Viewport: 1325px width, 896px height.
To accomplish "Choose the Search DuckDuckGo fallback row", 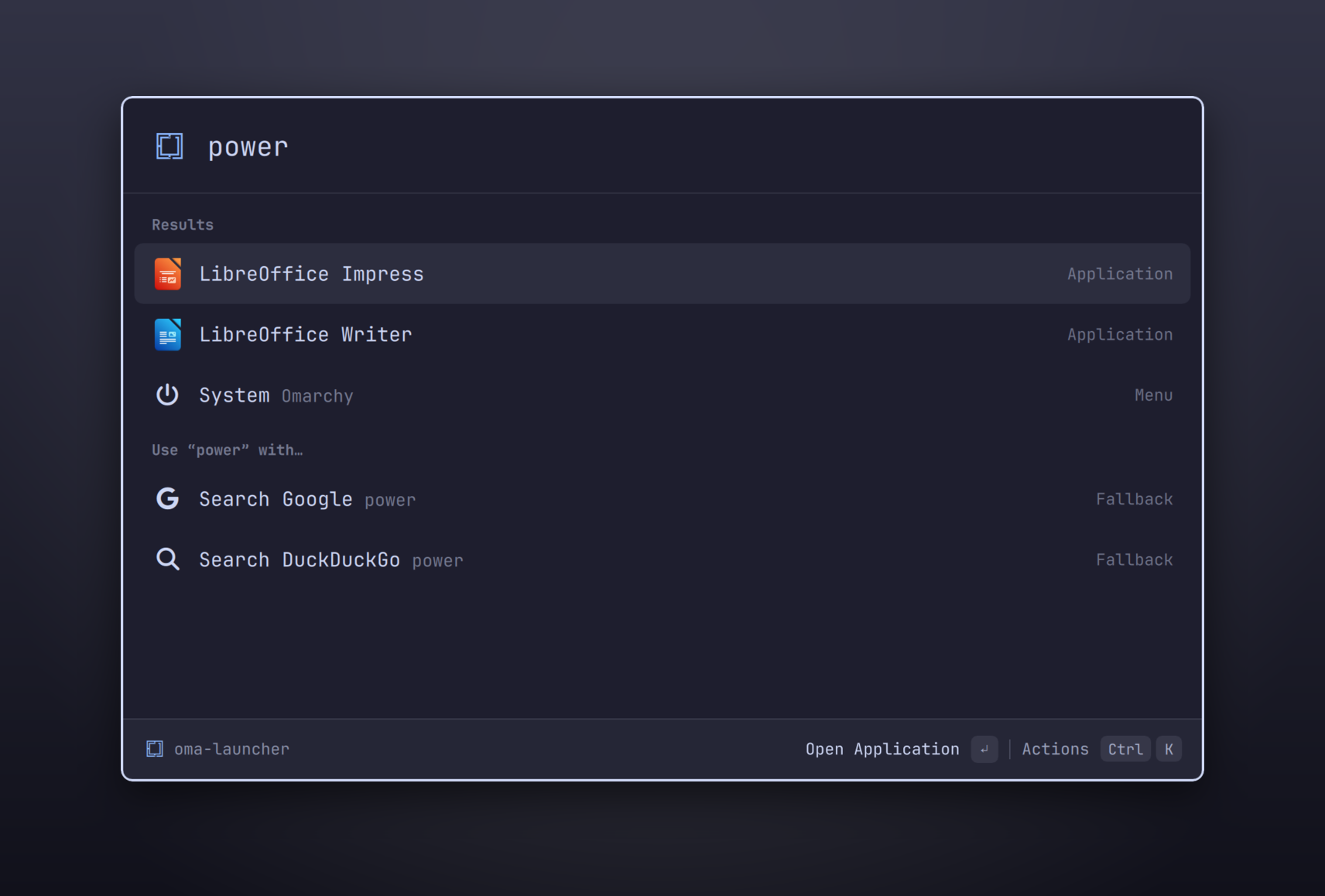I will click(x=662, y=559).
